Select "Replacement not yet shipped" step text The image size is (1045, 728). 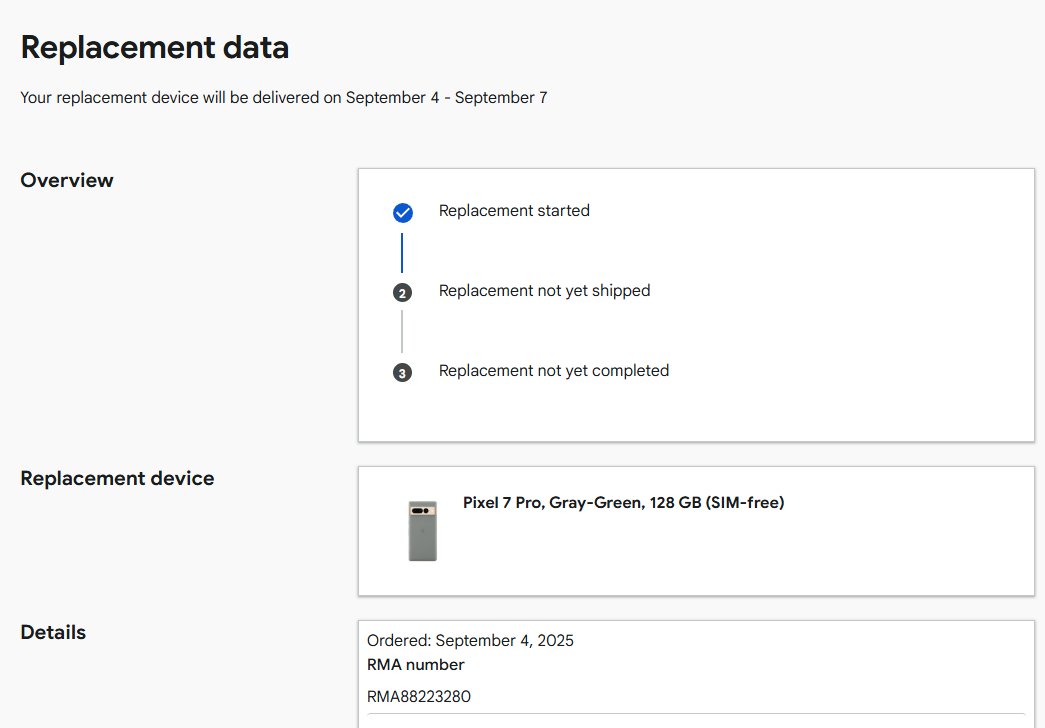[544, 291]
